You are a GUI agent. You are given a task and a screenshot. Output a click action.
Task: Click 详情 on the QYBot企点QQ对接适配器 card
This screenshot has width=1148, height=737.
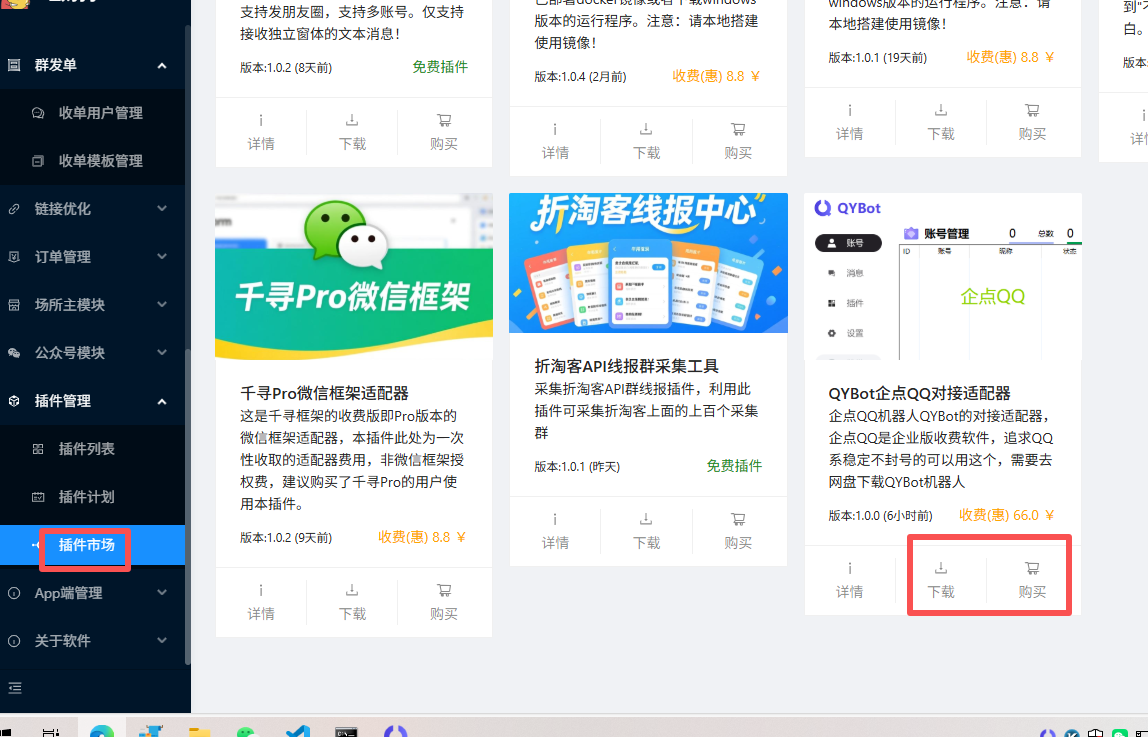[x=849, y=591]
